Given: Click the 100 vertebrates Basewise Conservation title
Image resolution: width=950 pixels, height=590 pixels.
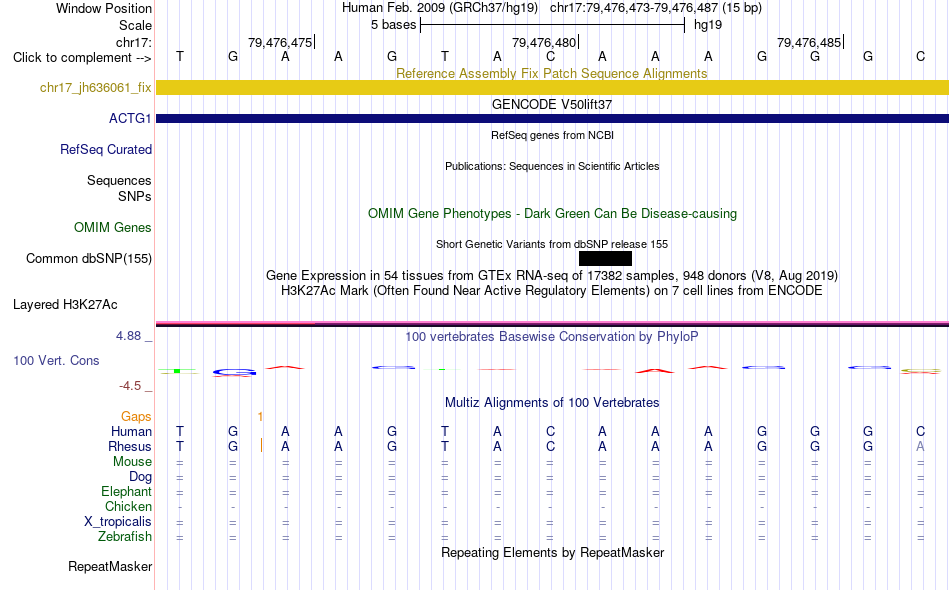Looking at the screenshot, I should pos(551,336).
